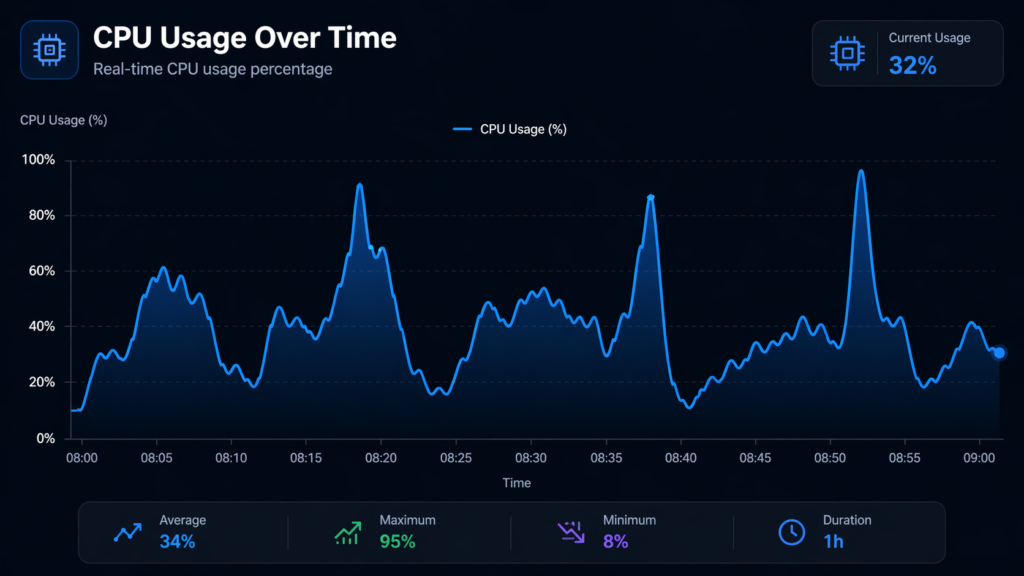Click the Time axis label
This screenshot has width=1024, height=576.
[x=517, y=482]
